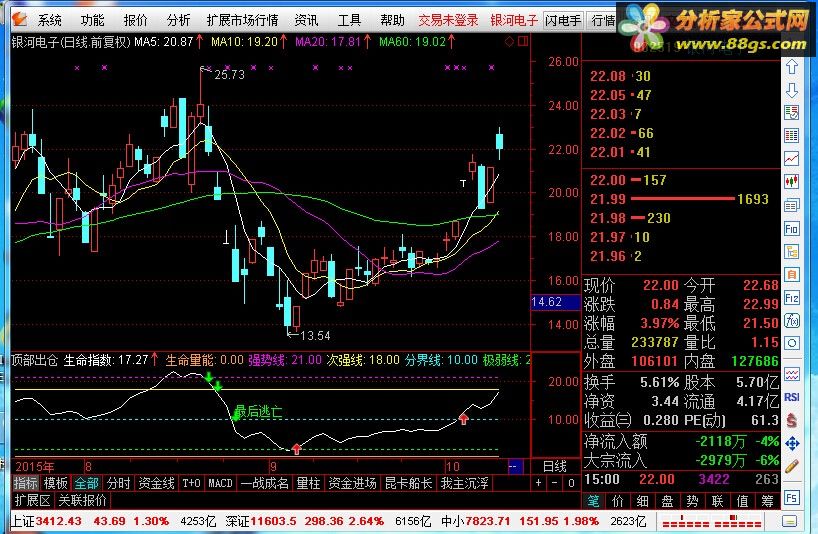
Task: Click the page-up arrow icon in right sidebar
Action: 792,67
